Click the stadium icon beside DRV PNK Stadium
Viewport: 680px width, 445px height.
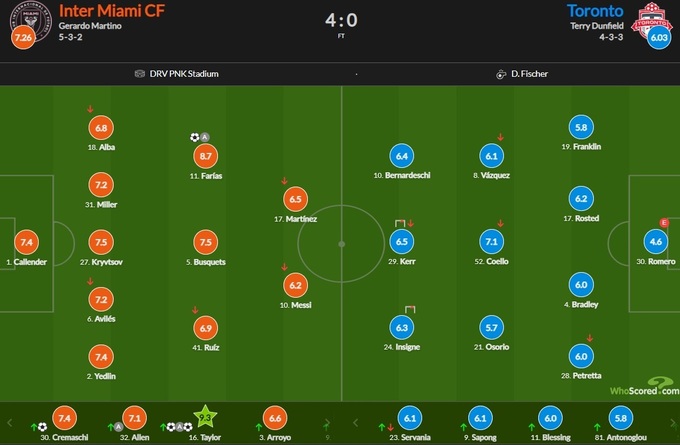(x=138, y=74)
